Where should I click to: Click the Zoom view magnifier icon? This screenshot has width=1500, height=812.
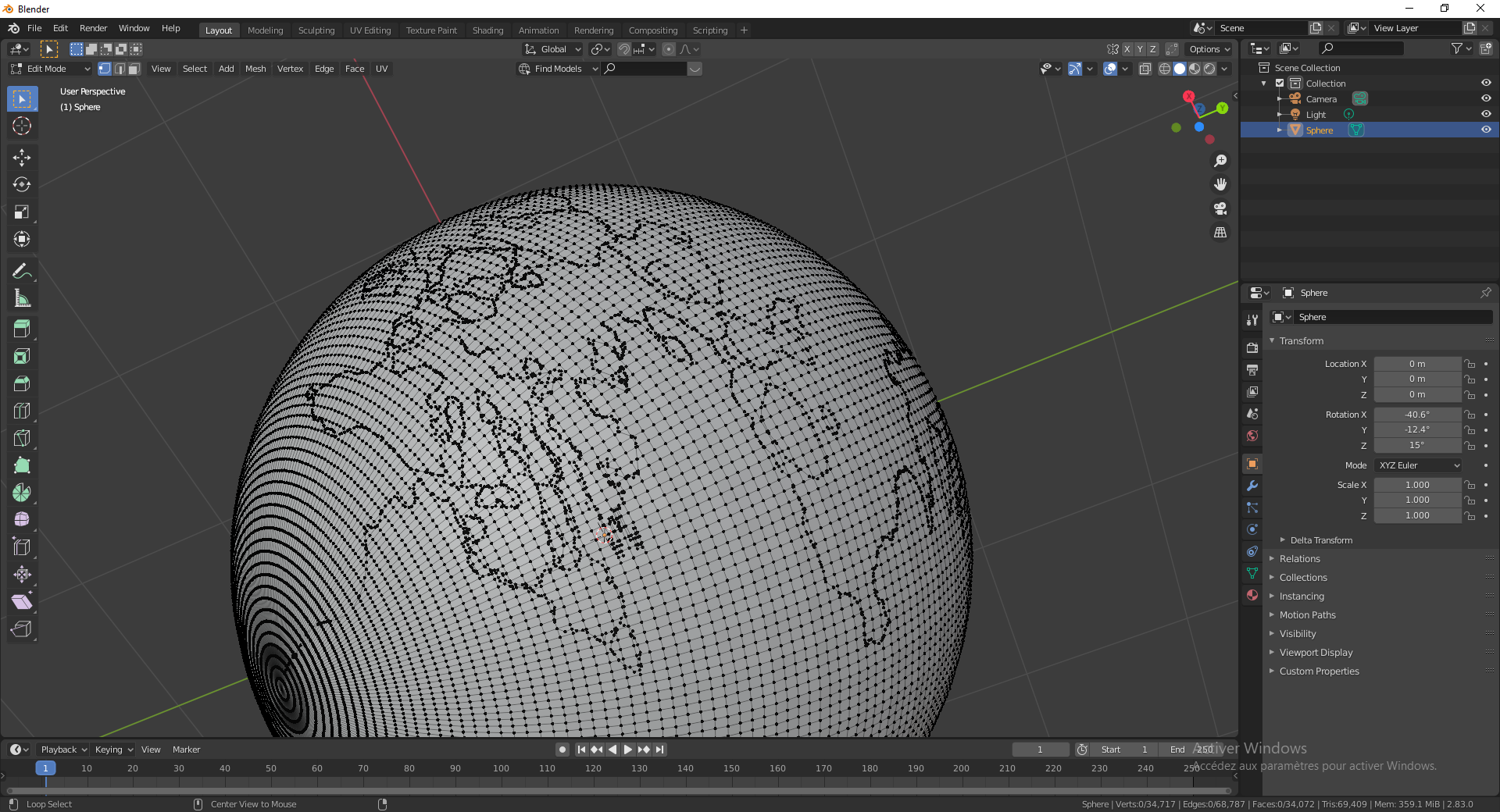click(1220, 161)
